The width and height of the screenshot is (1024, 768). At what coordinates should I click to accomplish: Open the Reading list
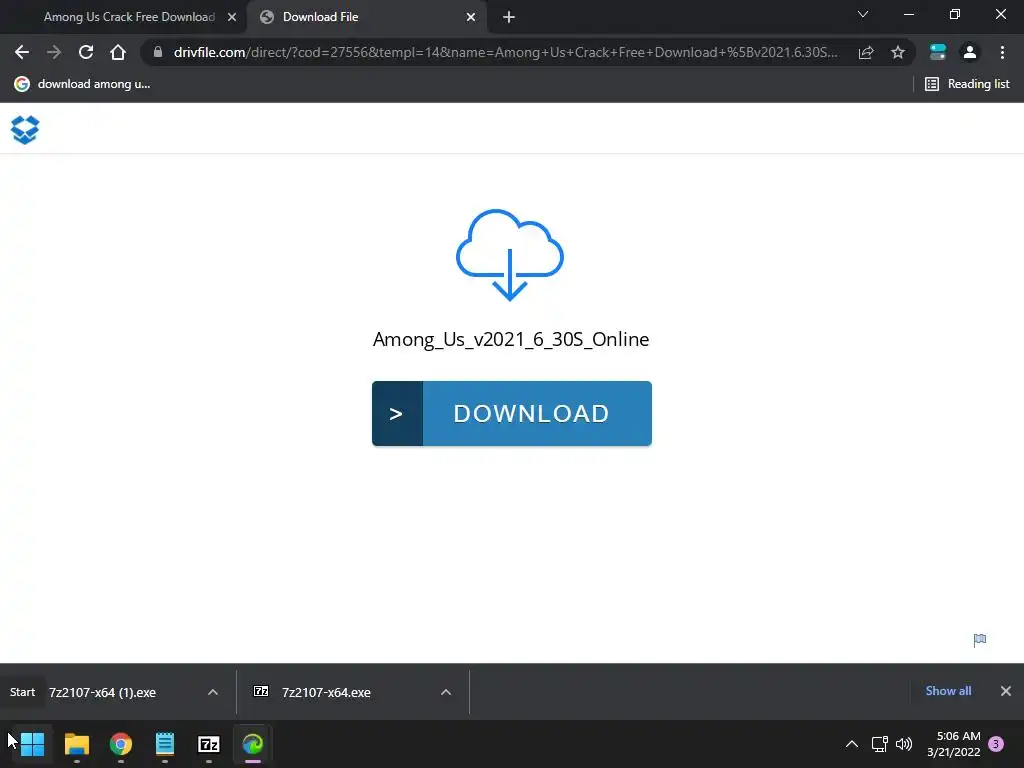point(967,84)
